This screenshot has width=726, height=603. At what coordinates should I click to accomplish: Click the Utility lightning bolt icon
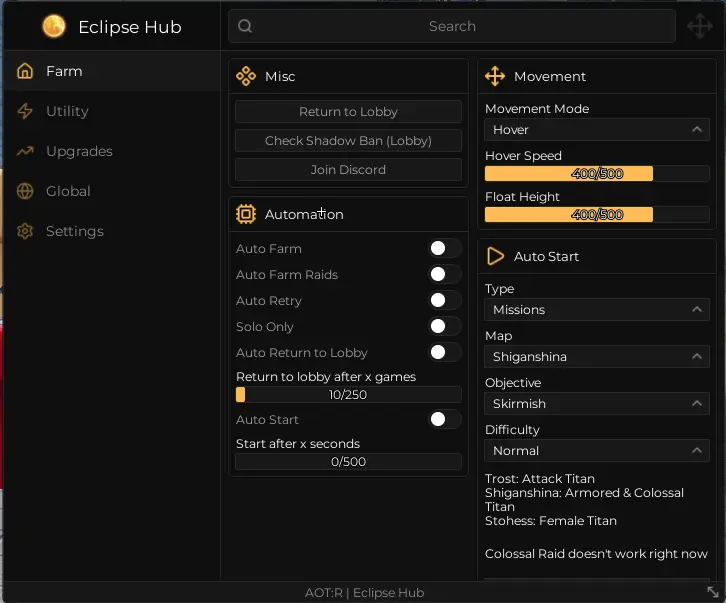25,111
